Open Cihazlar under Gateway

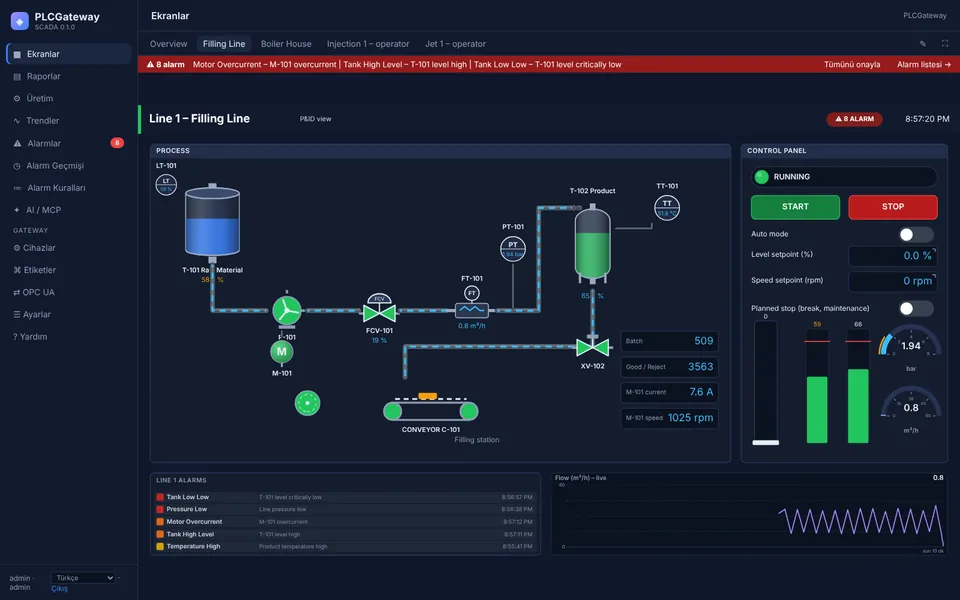(x=69, y=248)
